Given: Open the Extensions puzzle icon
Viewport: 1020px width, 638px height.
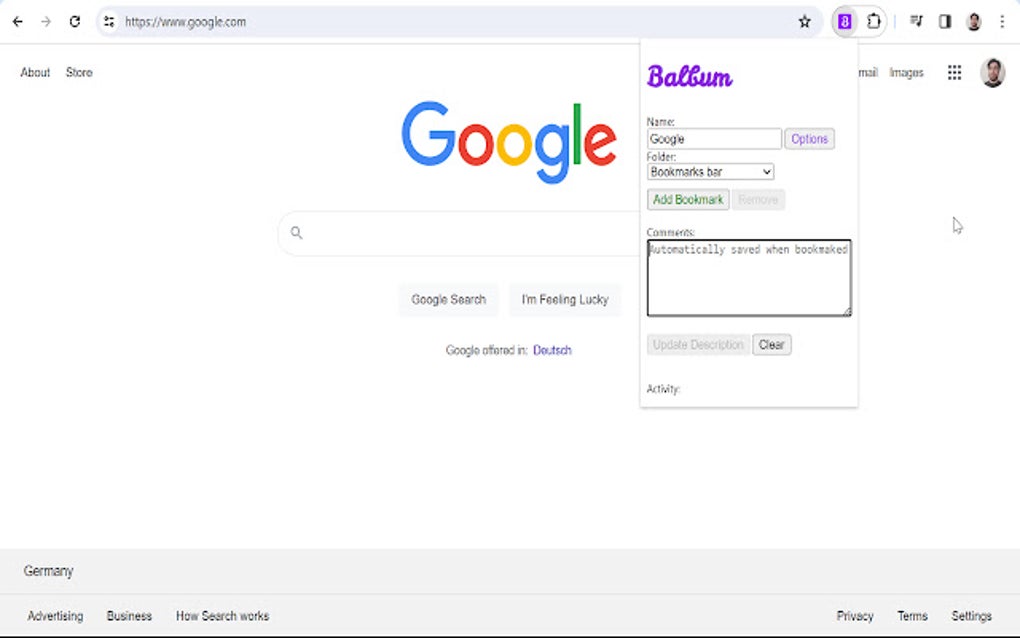Looking at the screenshot, I should point(874,21).
